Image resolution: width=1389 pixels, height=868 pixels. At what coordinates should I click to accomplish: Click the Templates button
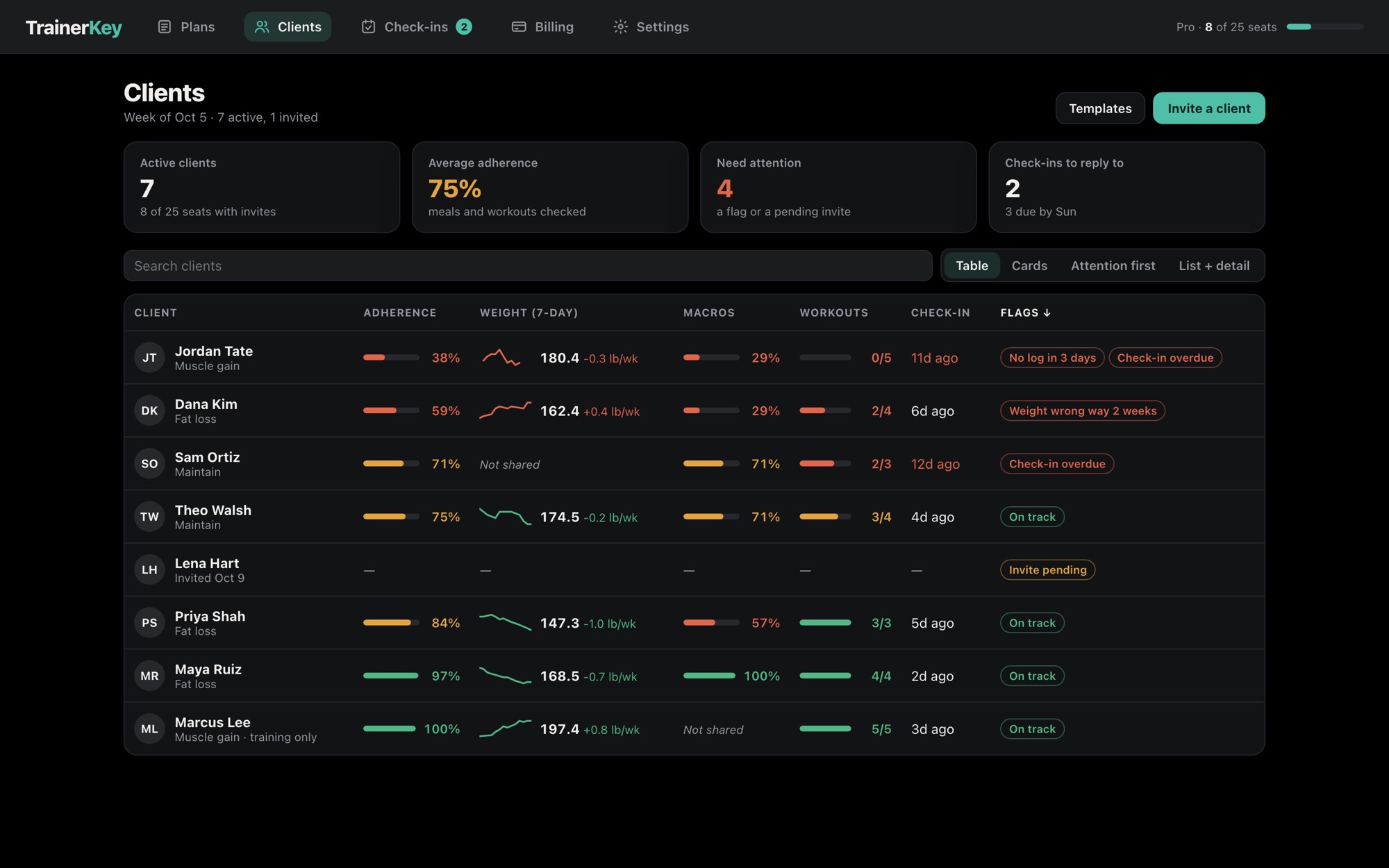pos(1100,108)
